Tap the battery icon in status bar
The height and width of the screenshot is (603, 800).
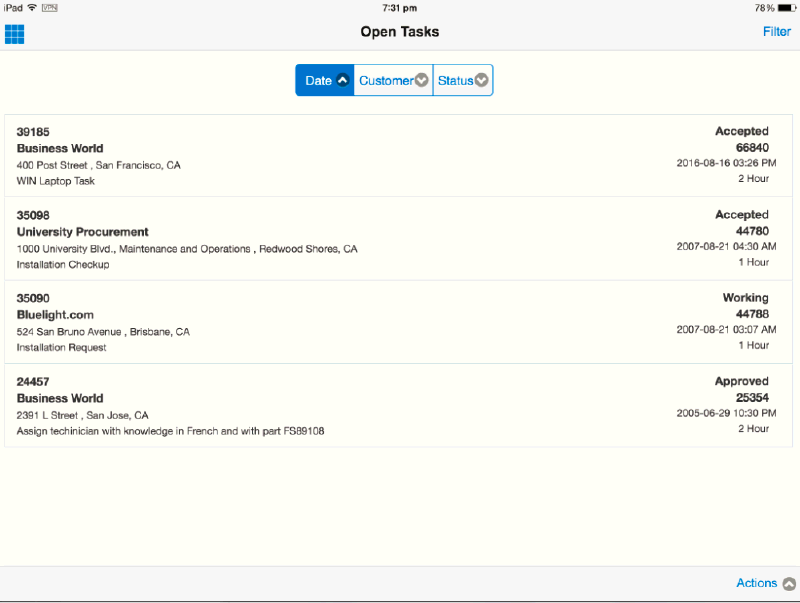pos(787,8)
